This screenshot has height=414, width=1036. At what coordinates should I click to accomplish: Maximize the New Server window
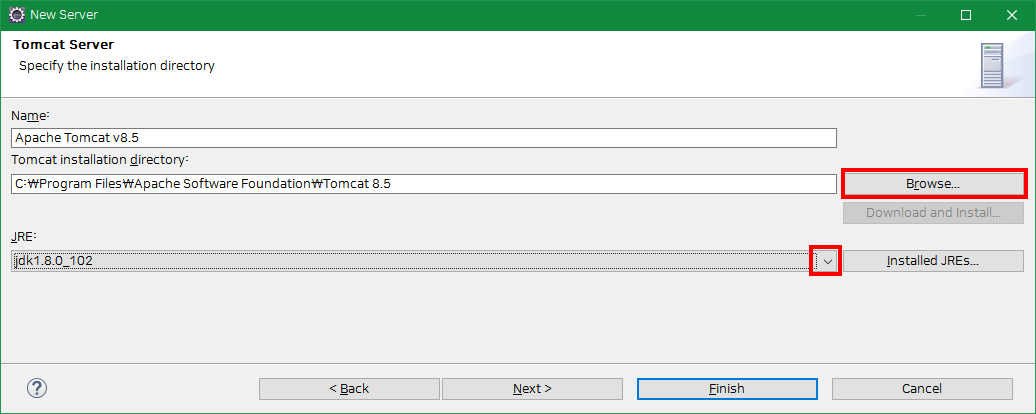(965, 15)
